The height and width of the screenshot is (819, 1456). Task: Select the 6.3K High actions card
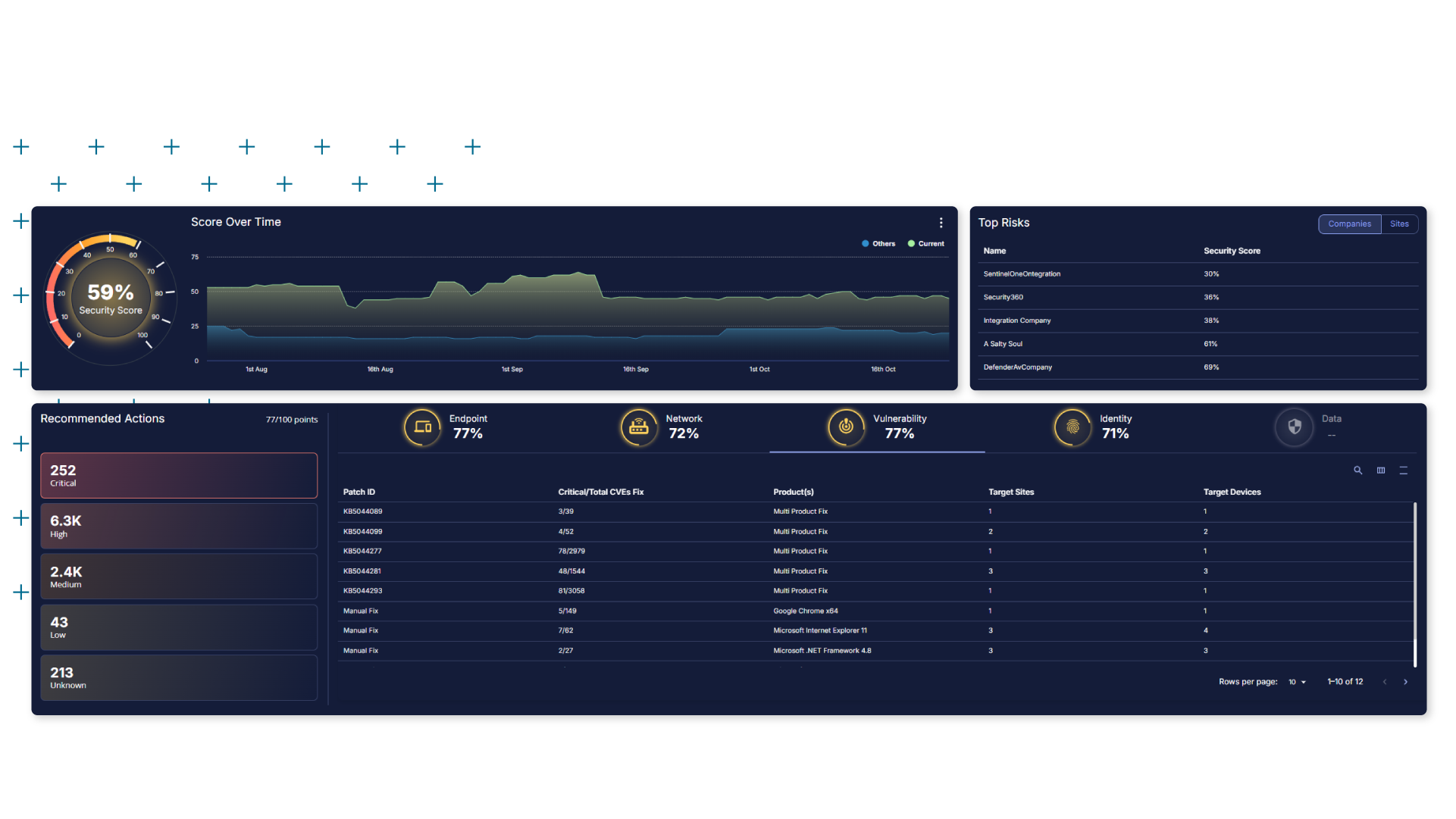(179, 527)
